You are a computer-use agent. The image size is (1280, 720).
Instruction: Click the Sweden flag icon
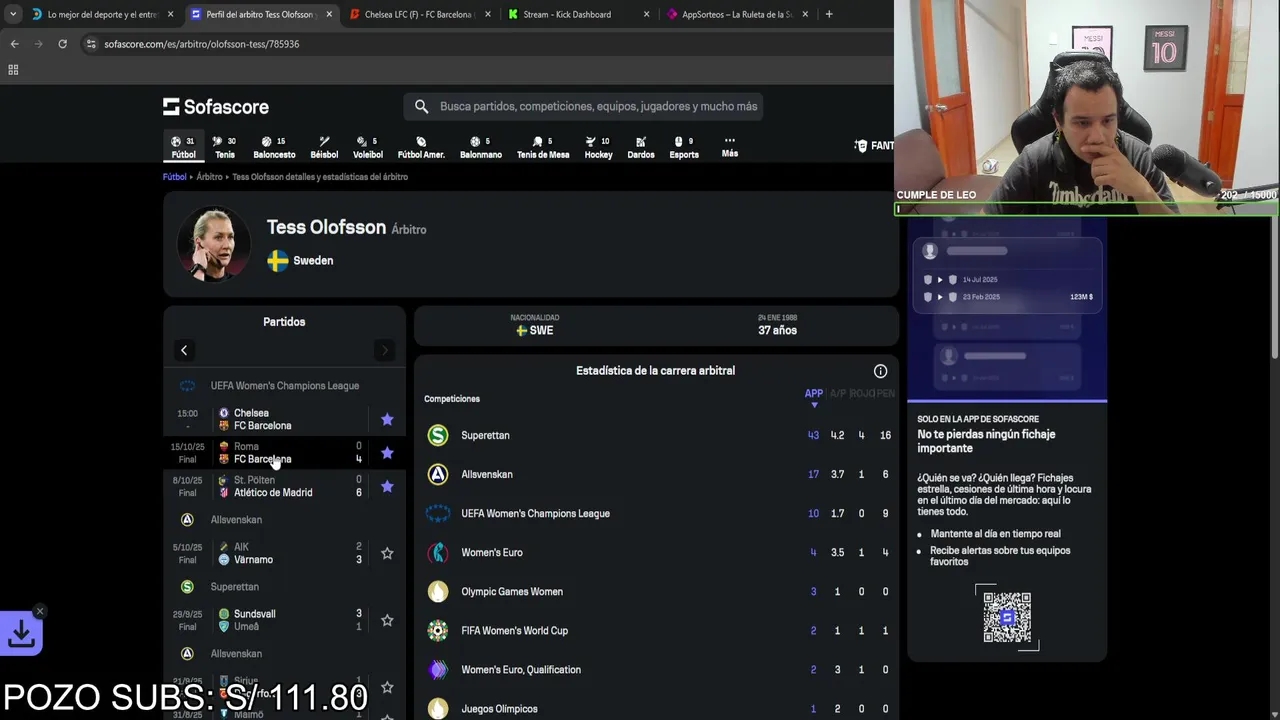pyautogui.click(x=277, y=261)
